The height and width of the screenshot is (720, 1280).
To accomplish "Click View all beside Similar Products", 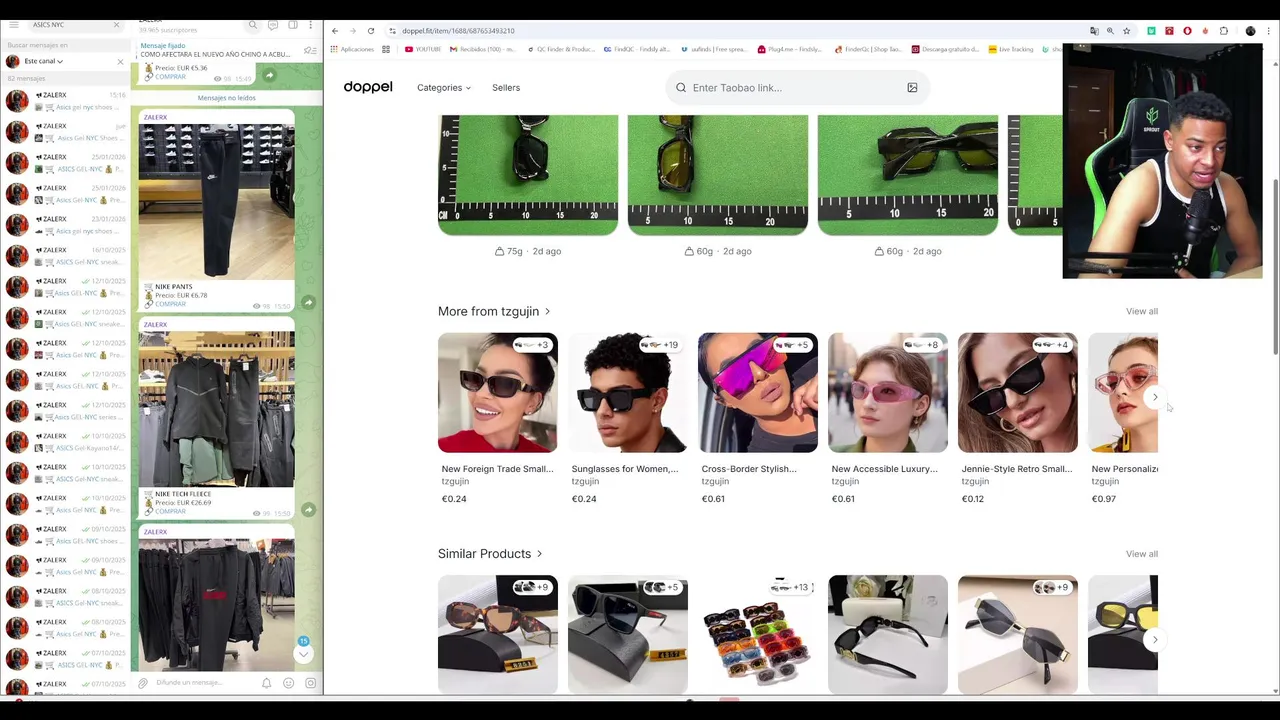I will 1142,554.
